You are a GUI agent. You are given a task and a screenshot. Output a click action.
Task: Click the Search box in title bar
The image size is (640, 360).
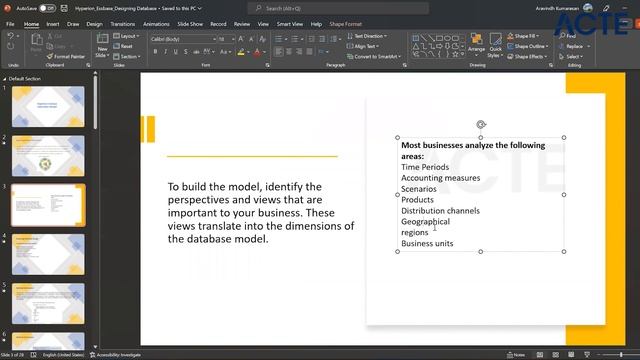point(338,8)
